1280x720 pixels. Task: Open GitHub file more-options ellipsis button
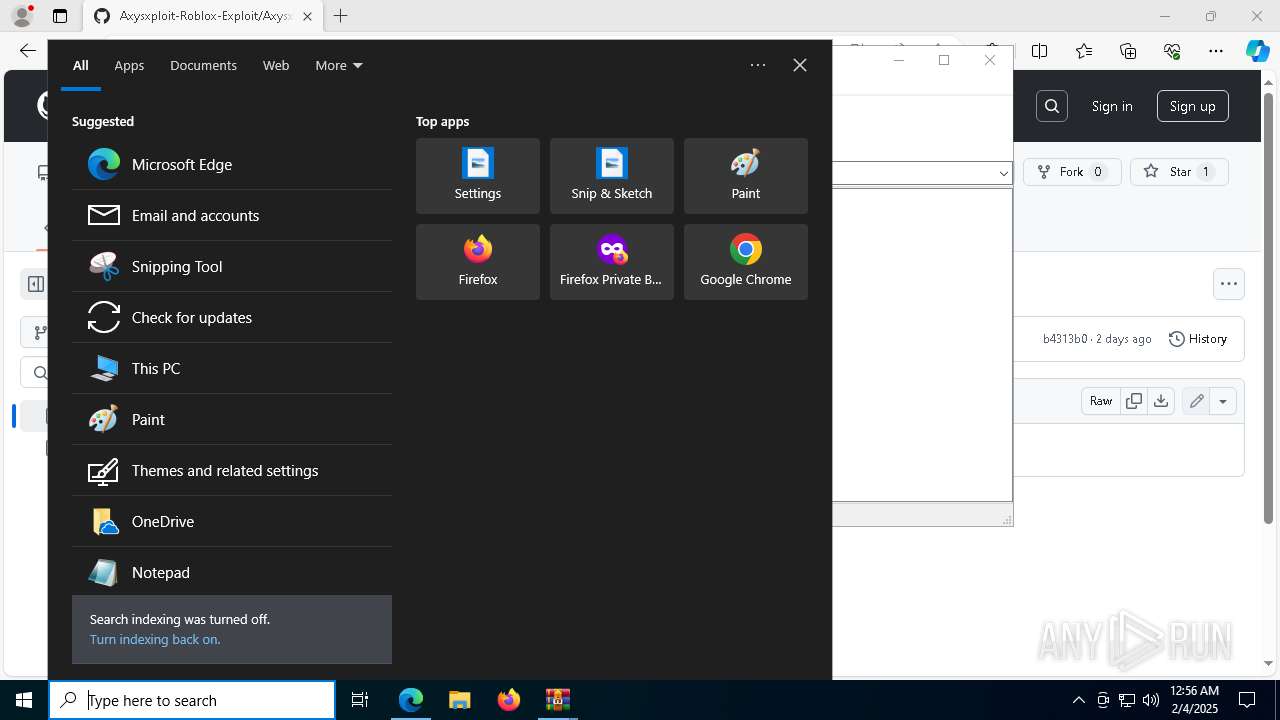click(x=1229, y=284)
